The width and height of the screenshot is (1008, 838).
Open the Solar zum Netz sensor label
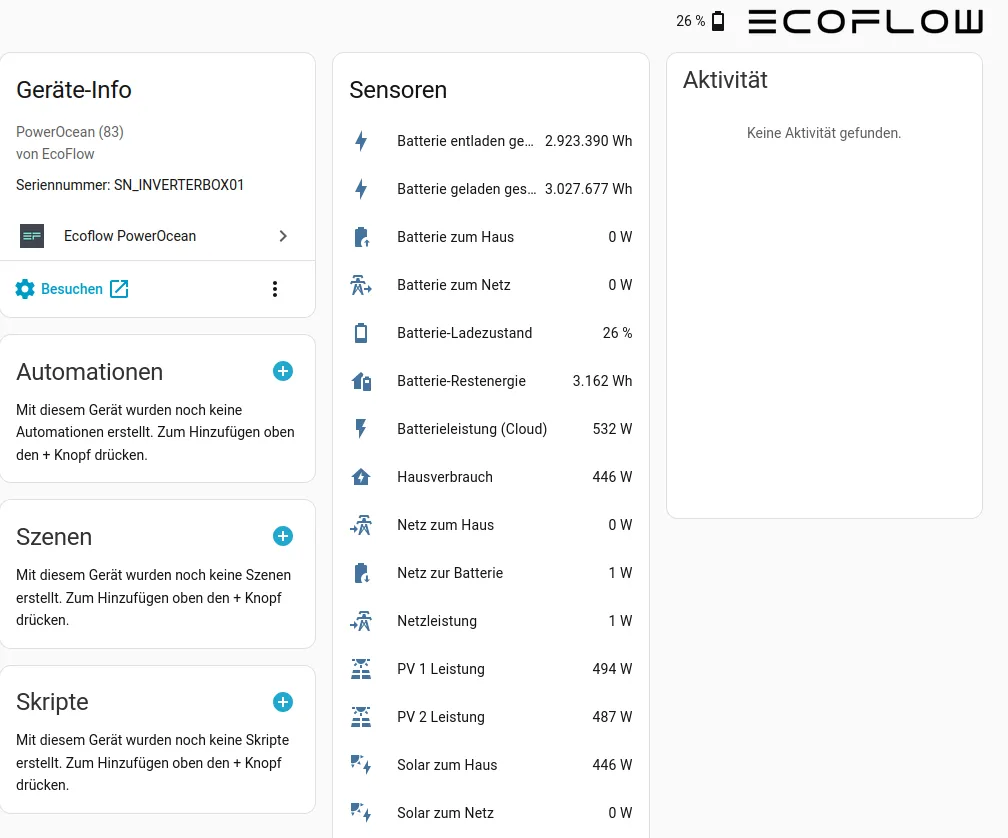click(x=446, y=813)
